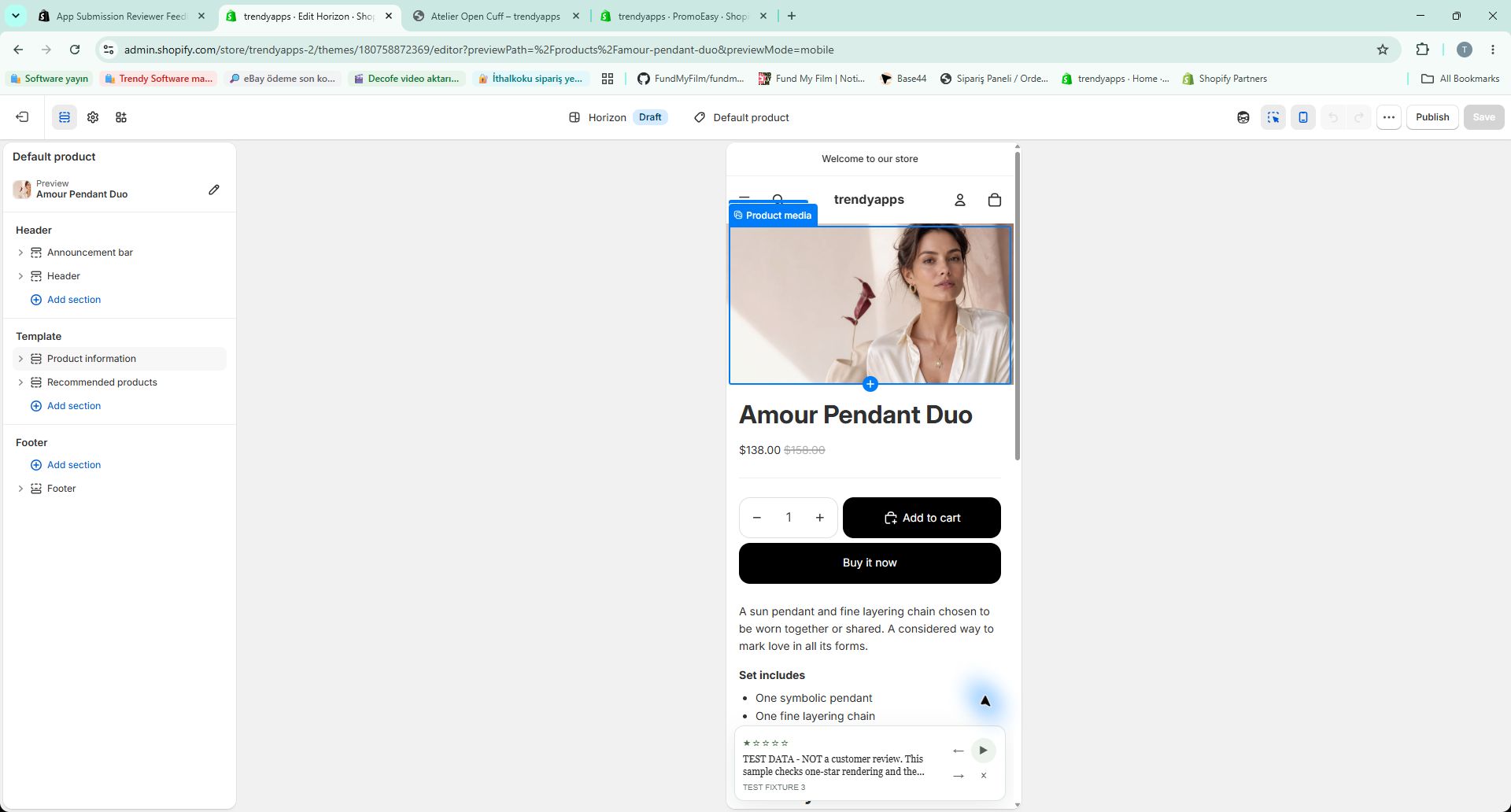Click Add to cart in preview

922,518
